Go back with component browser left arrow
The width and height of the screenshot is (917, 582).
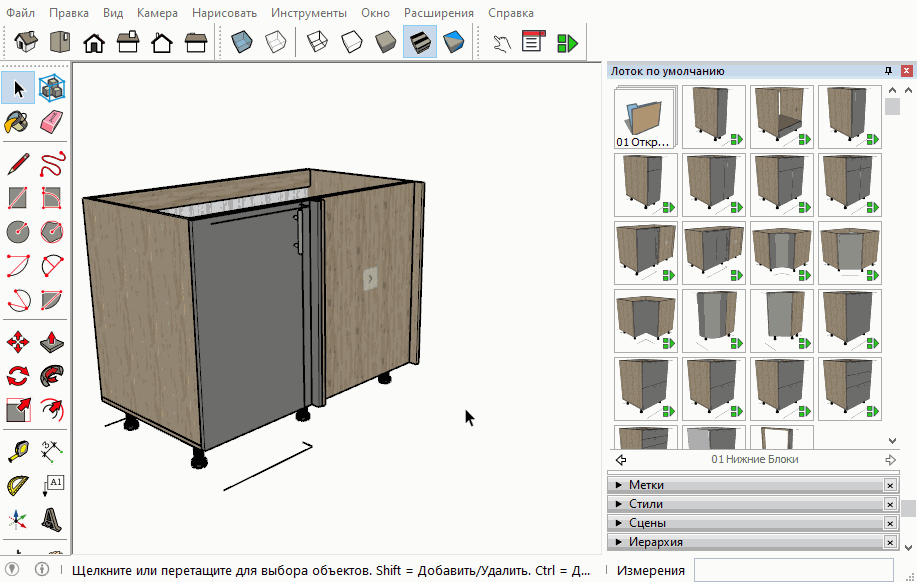(621, 460)
